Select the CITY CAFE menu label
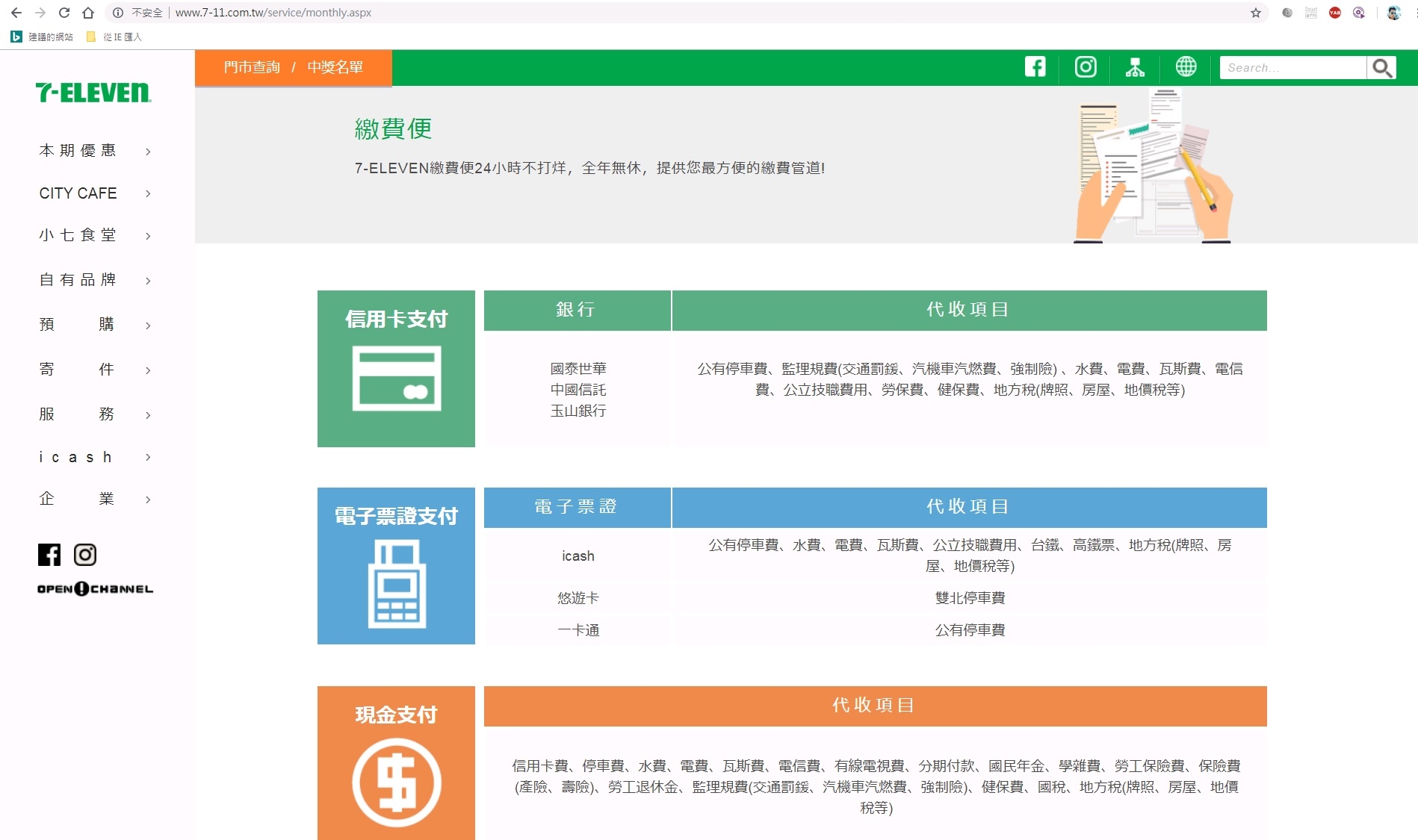1418x840 pixels. 78,193
